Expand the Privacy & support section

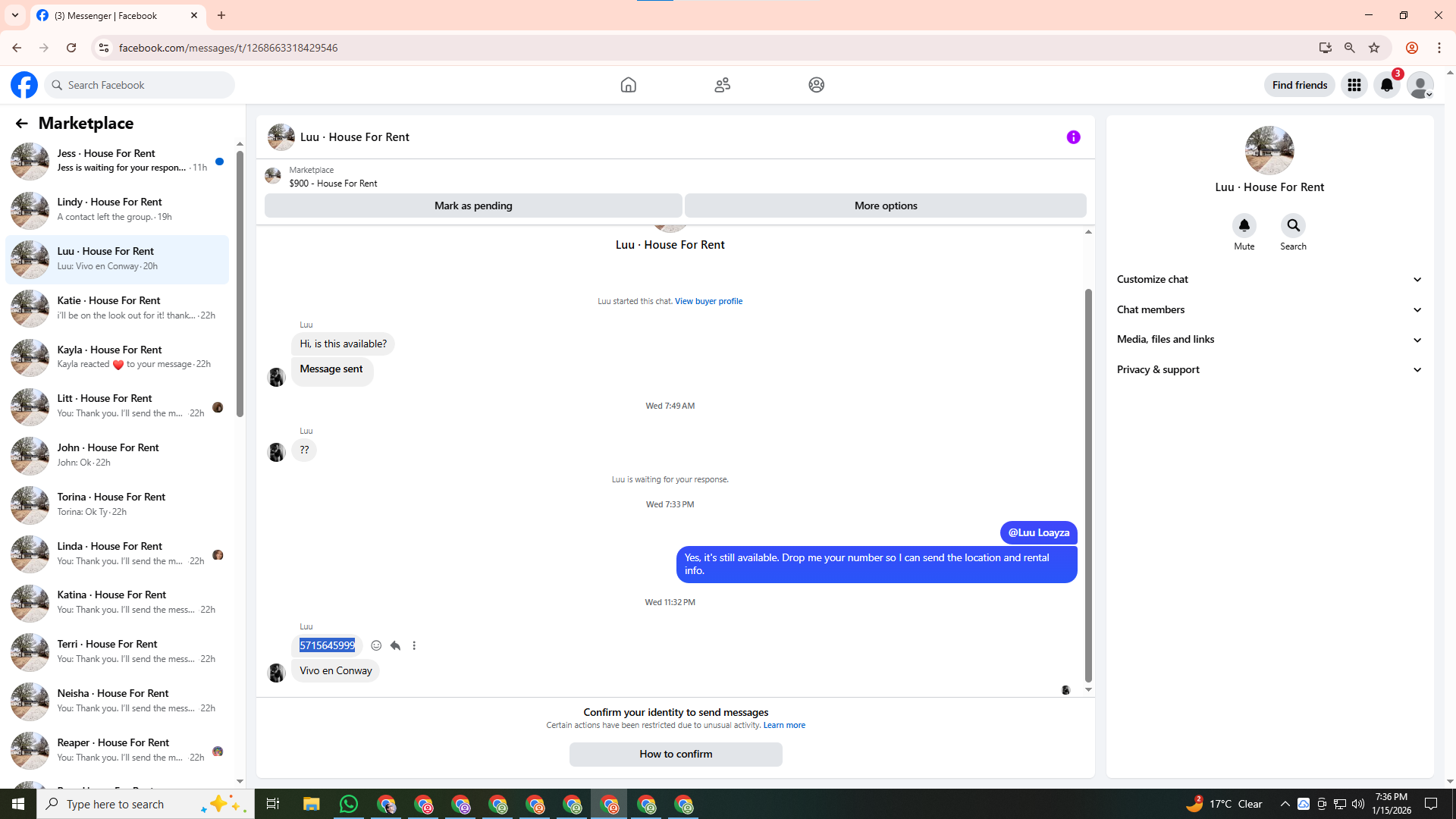(x=1269, y=369)
